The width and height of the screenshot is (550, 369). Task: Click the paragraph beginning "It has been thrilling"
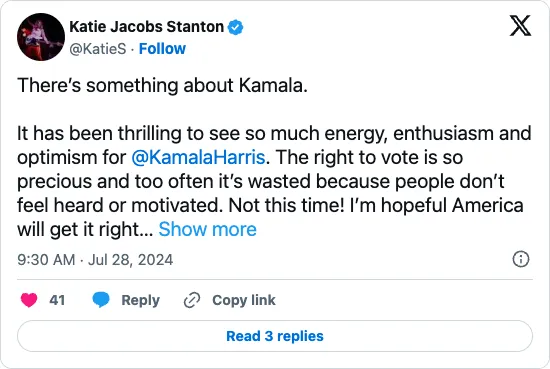coord(274,182)
